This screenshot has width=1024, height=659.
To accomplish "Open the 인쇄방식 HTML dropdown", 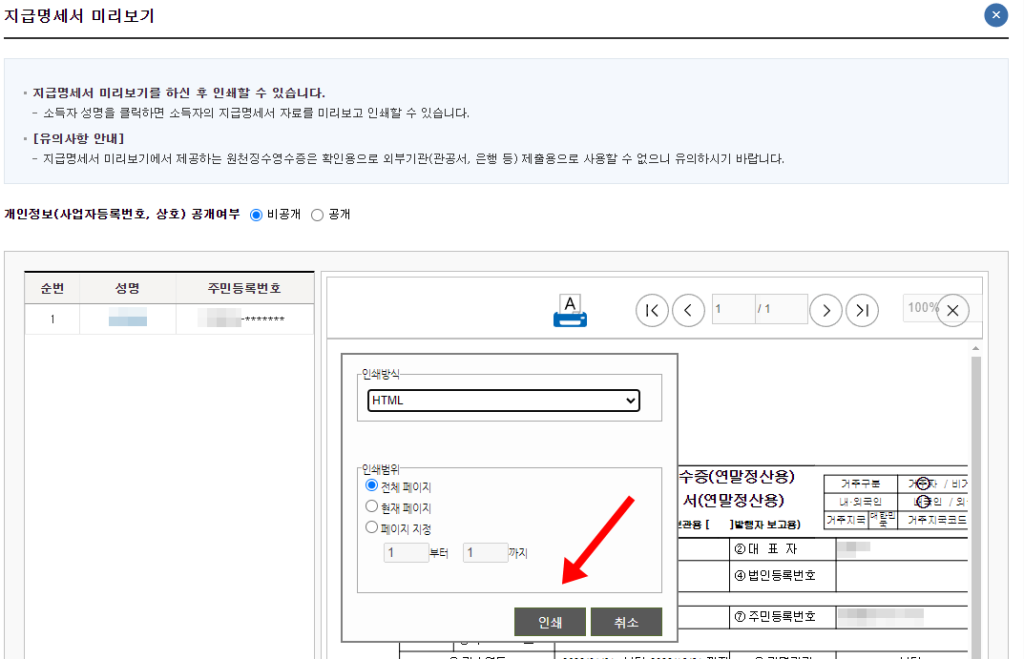I will click(x=504, y=400).
